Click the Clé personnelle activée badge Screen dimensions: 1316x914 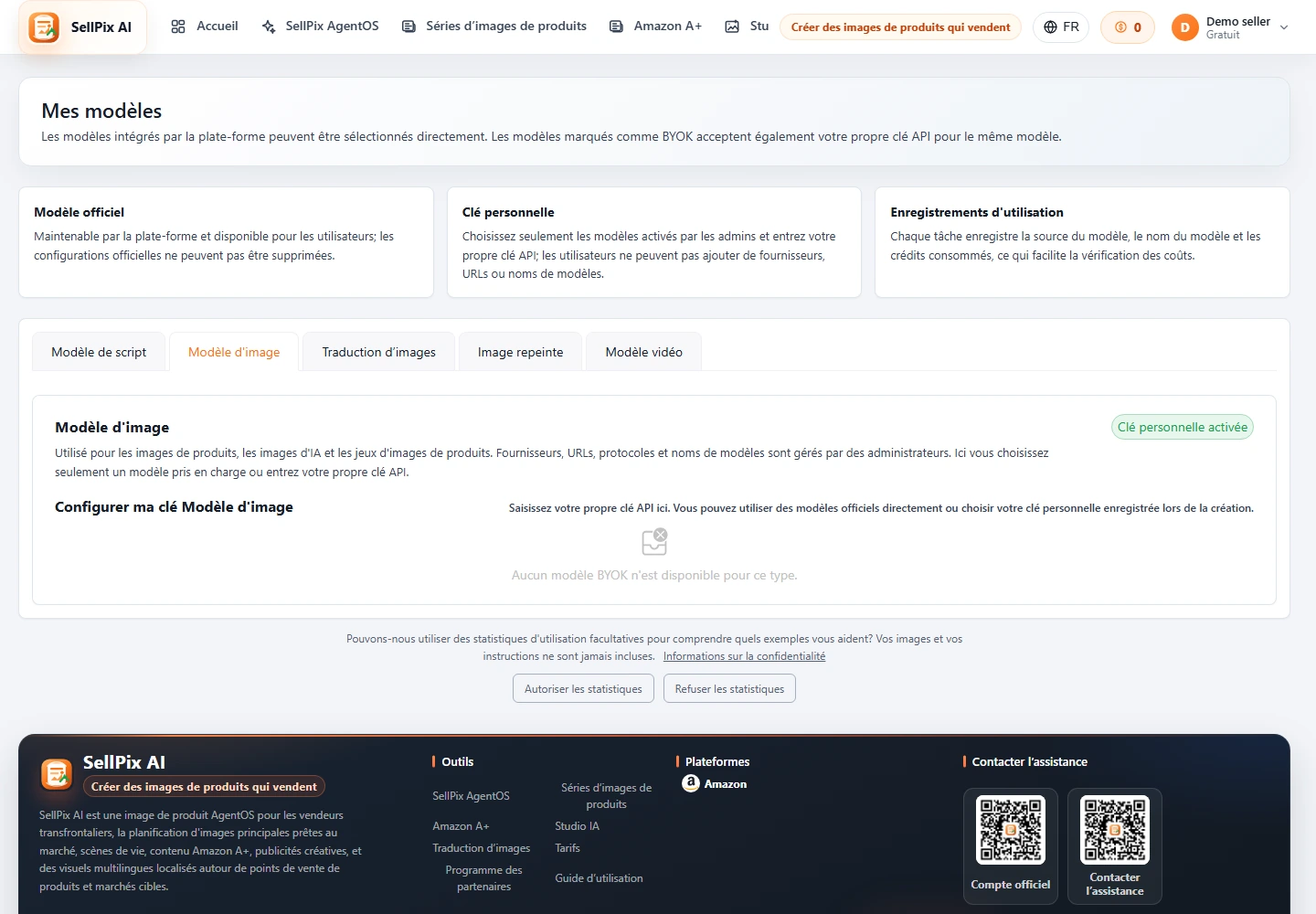tap(1183, 427)
